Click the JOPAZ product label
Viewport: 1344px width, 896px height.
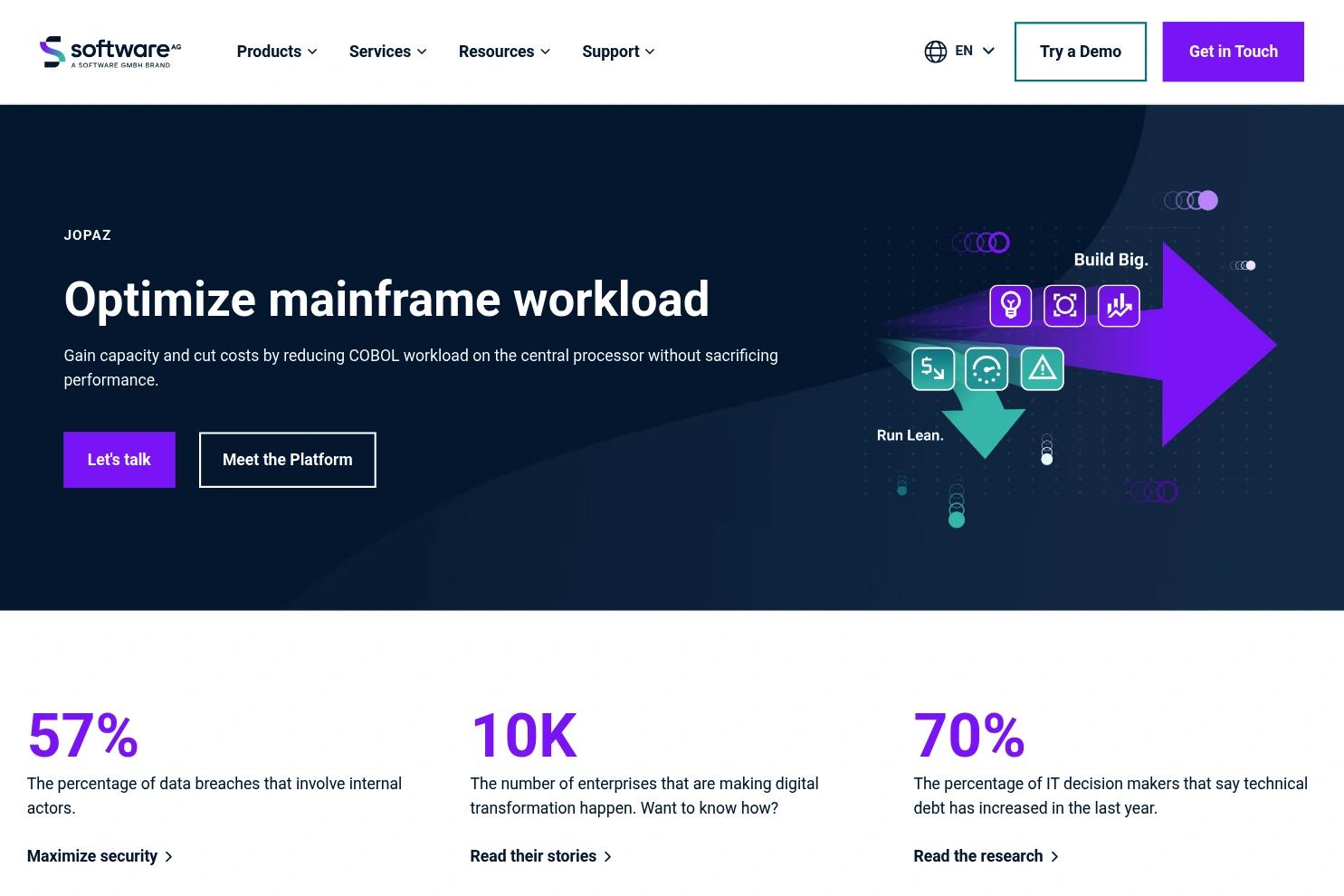(x=88, y=235)
